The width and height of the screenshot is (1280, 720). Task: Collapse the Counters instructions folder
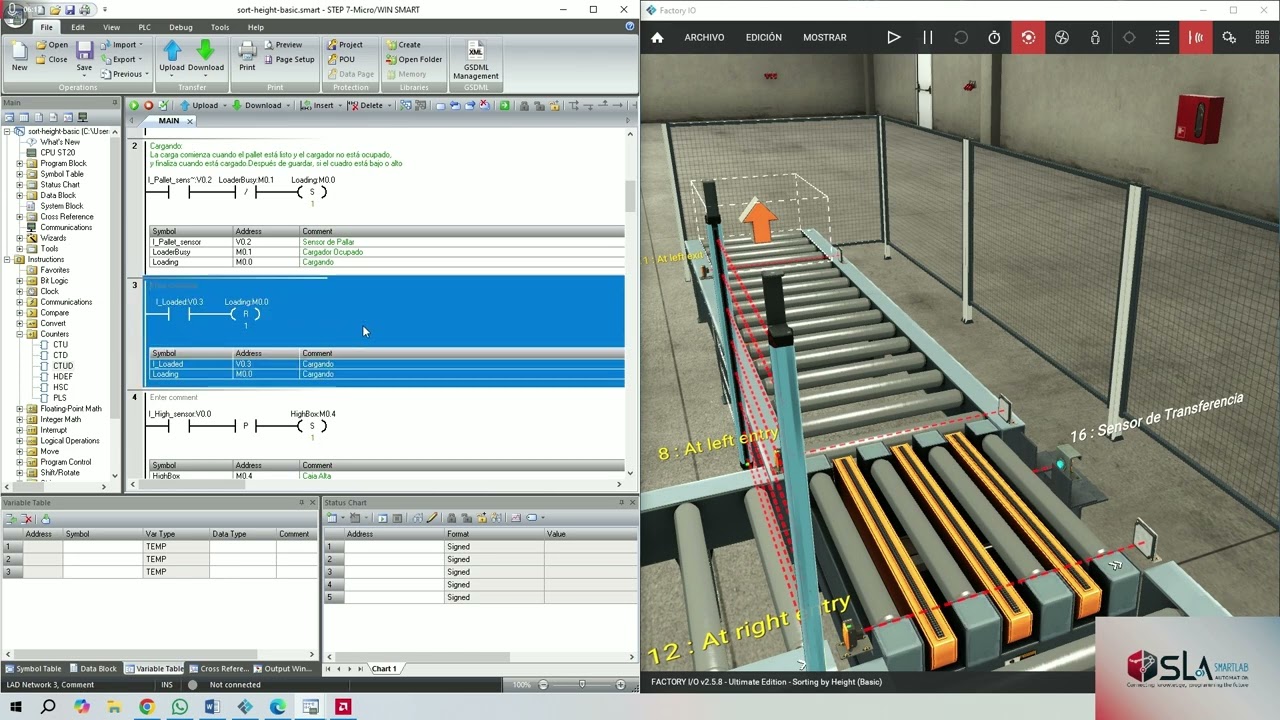[19, 334]
